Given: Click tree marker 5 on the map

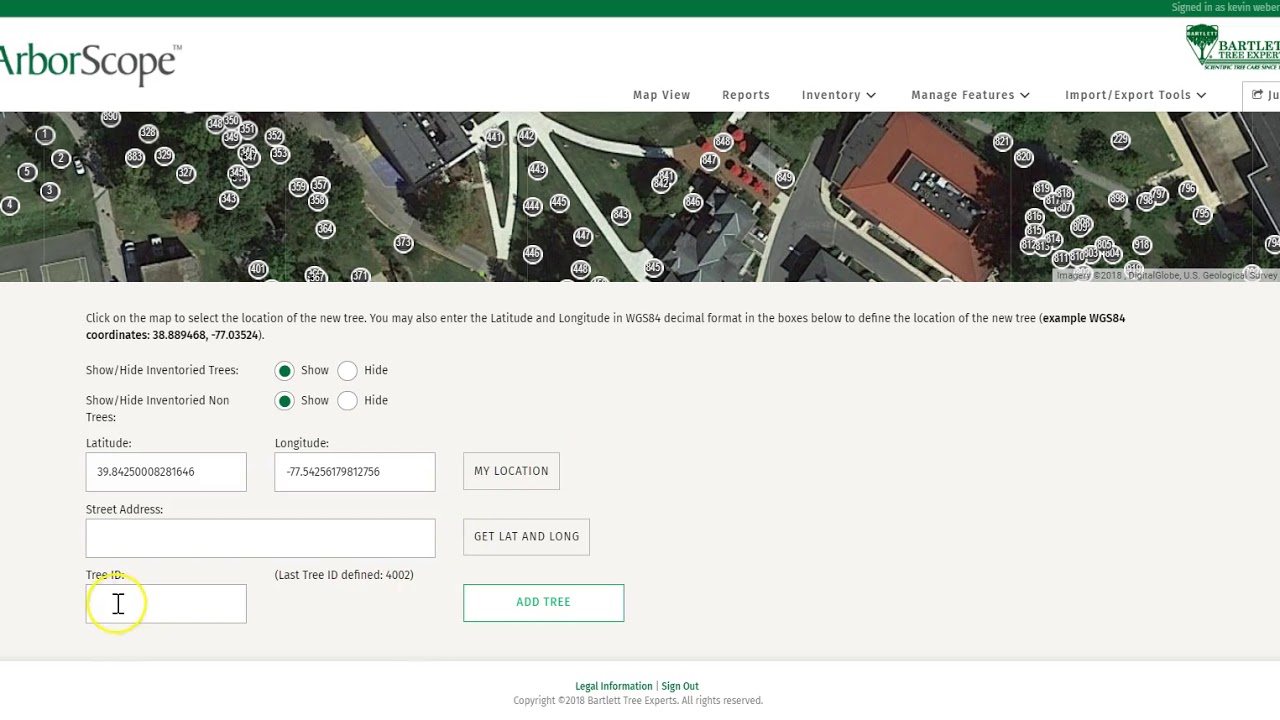Looking at the screenshot, I should [27, 172].
